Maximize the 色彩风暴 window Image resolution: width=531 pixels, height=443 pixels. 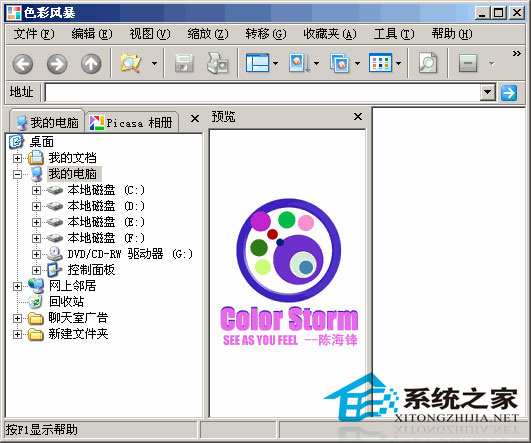499,13
